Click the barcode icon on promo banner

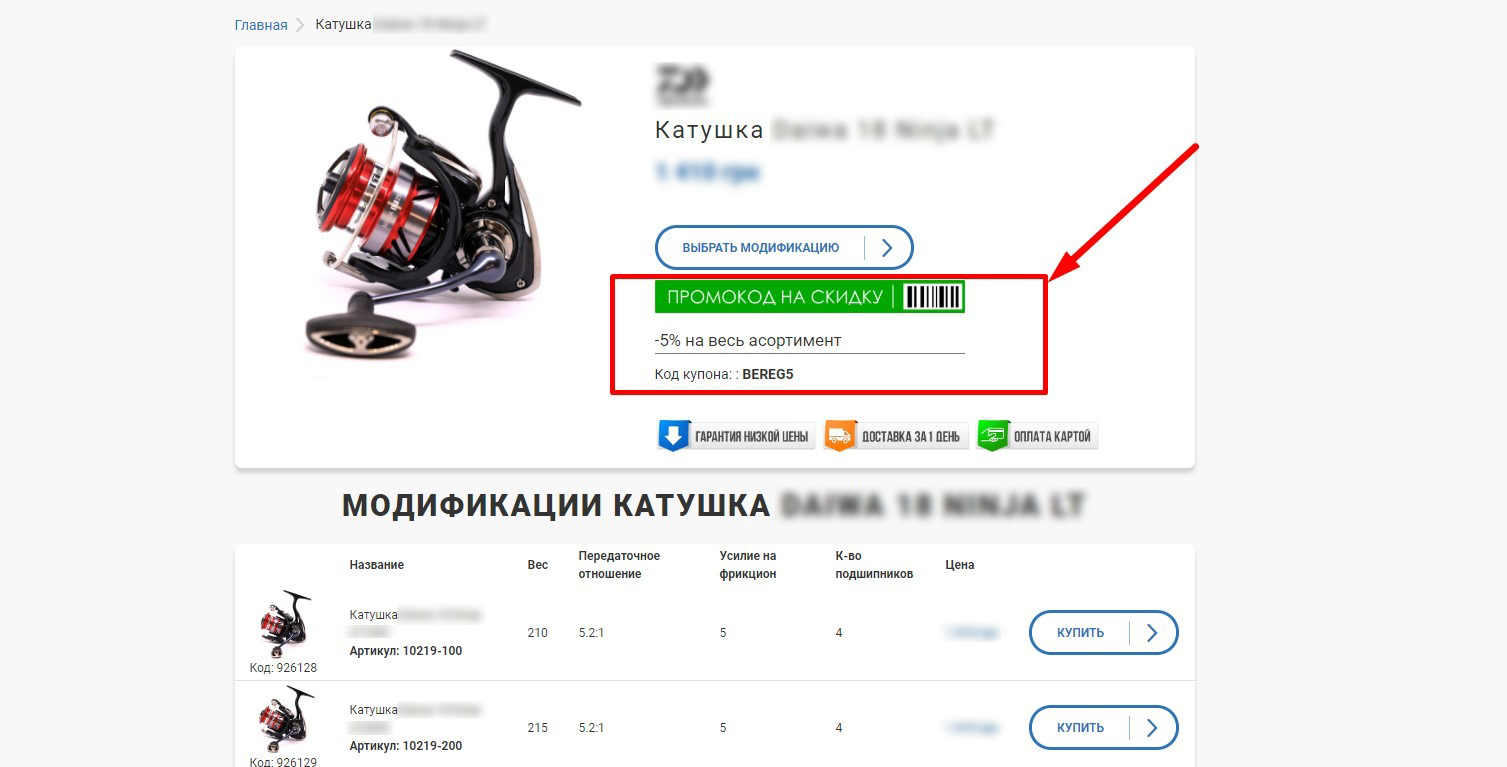[x=932, y=297]
